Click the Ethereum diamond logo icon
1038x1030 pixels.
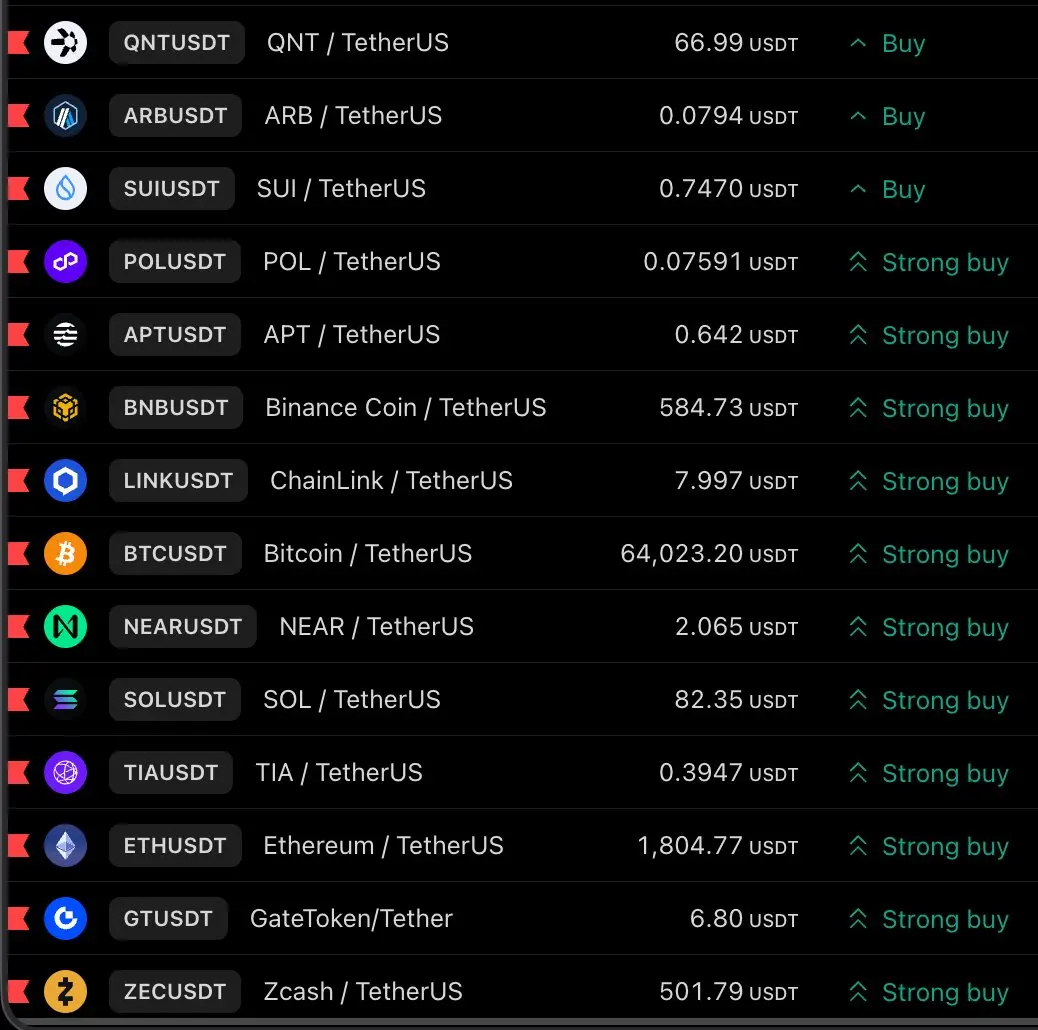coord(65,845)
